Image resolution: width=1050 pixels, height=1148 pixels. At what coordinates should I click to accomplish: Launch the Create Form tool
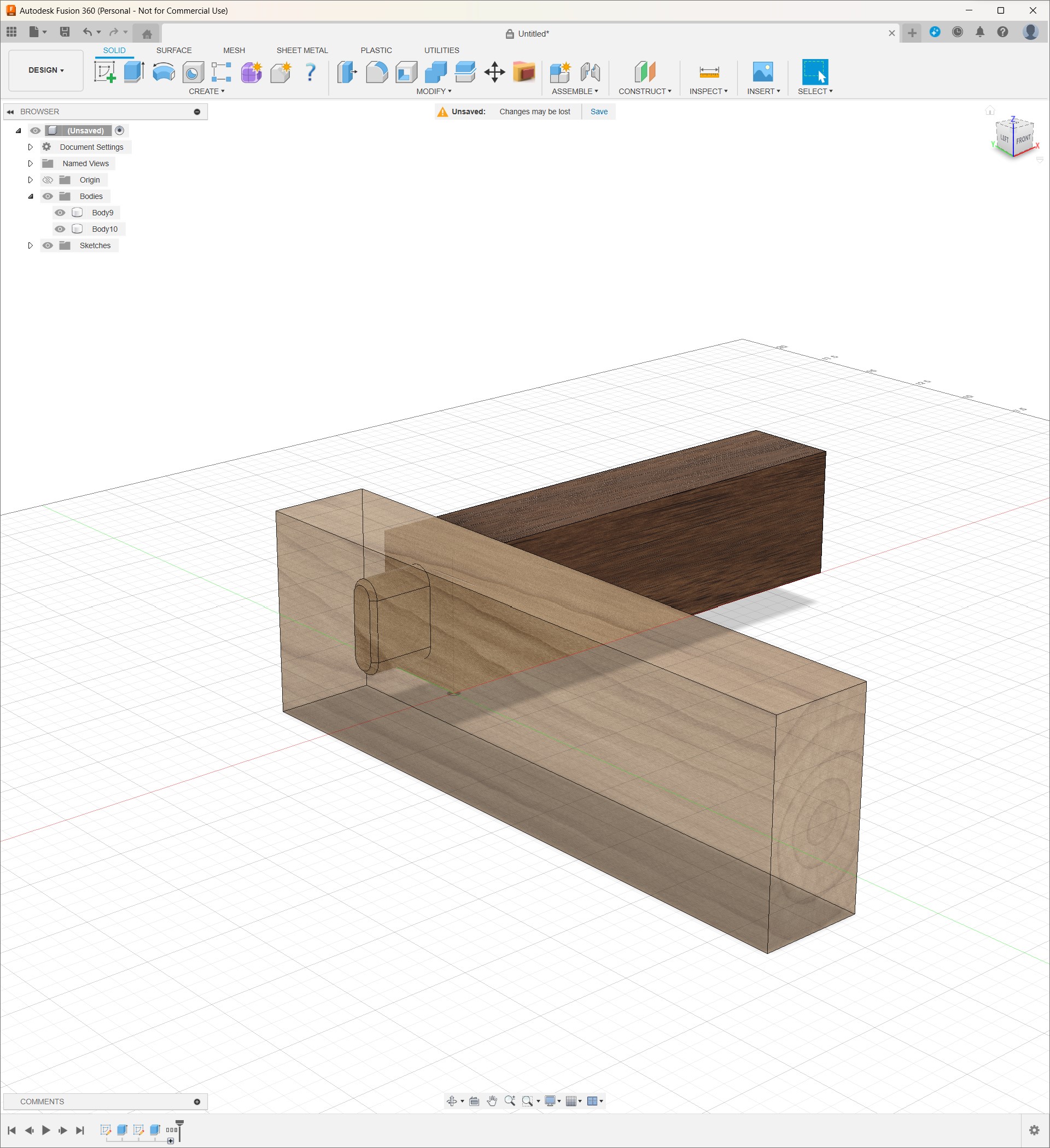(251, 73)
